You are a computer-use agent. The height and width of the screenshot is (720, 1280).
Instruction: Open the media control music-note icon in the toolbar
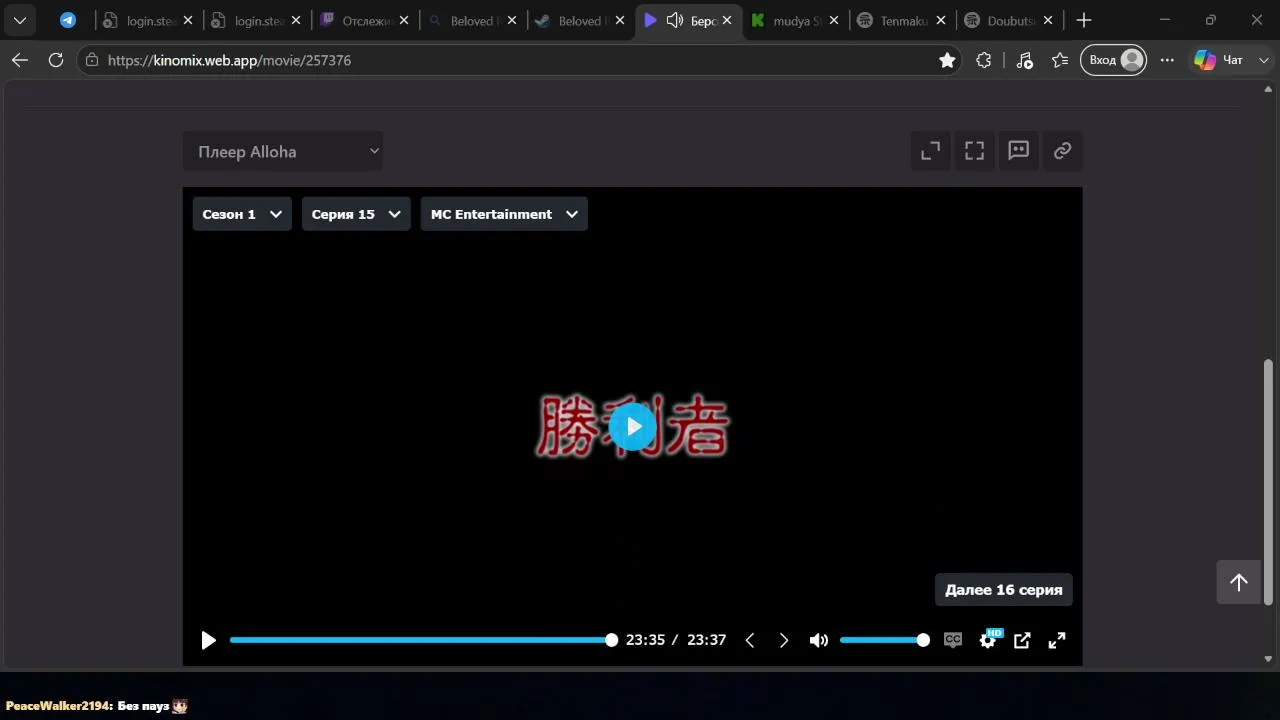(1024, 60)
